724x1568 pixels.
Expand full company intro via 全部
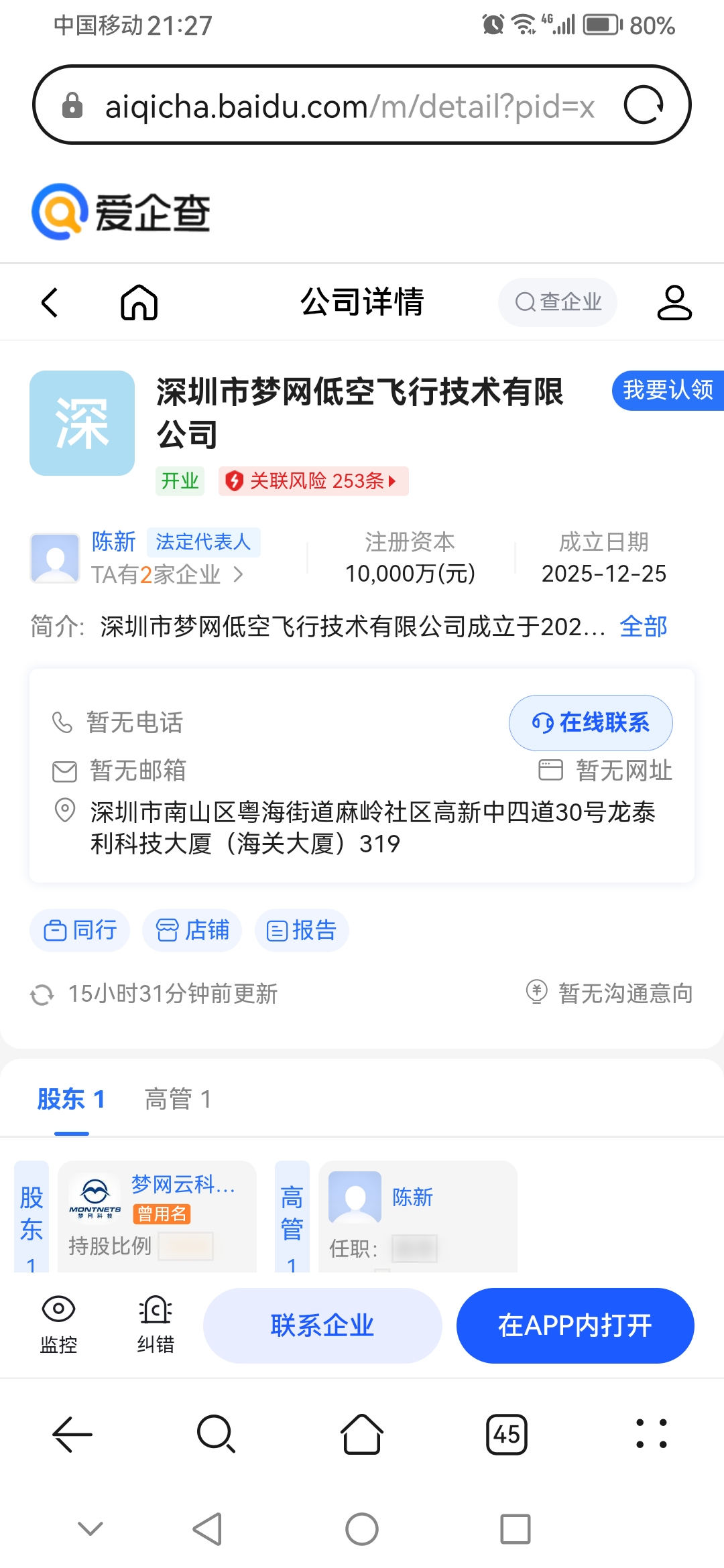(x=644, y=627)
